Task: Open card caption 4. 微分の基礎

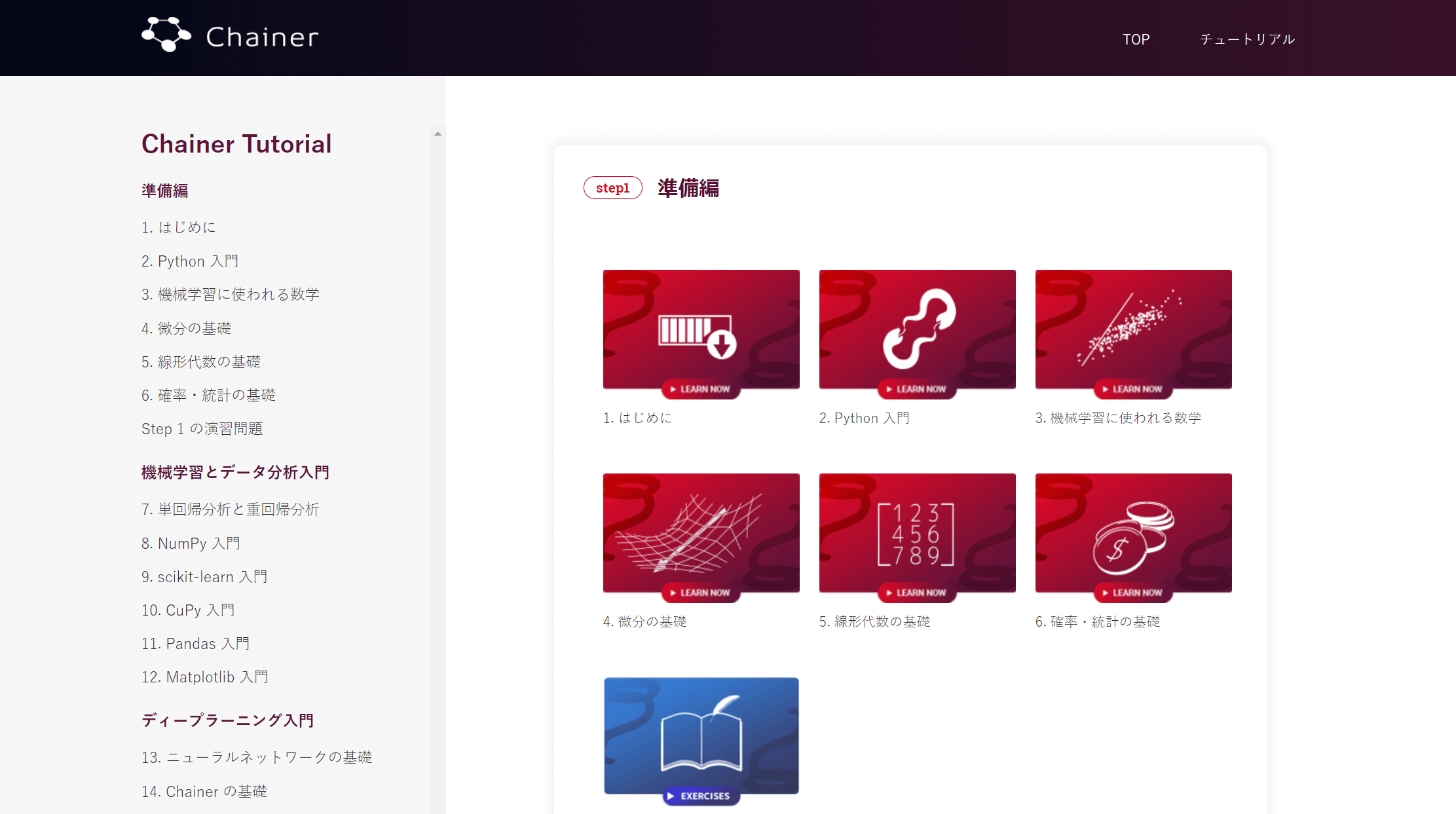Action: (644, 621)
